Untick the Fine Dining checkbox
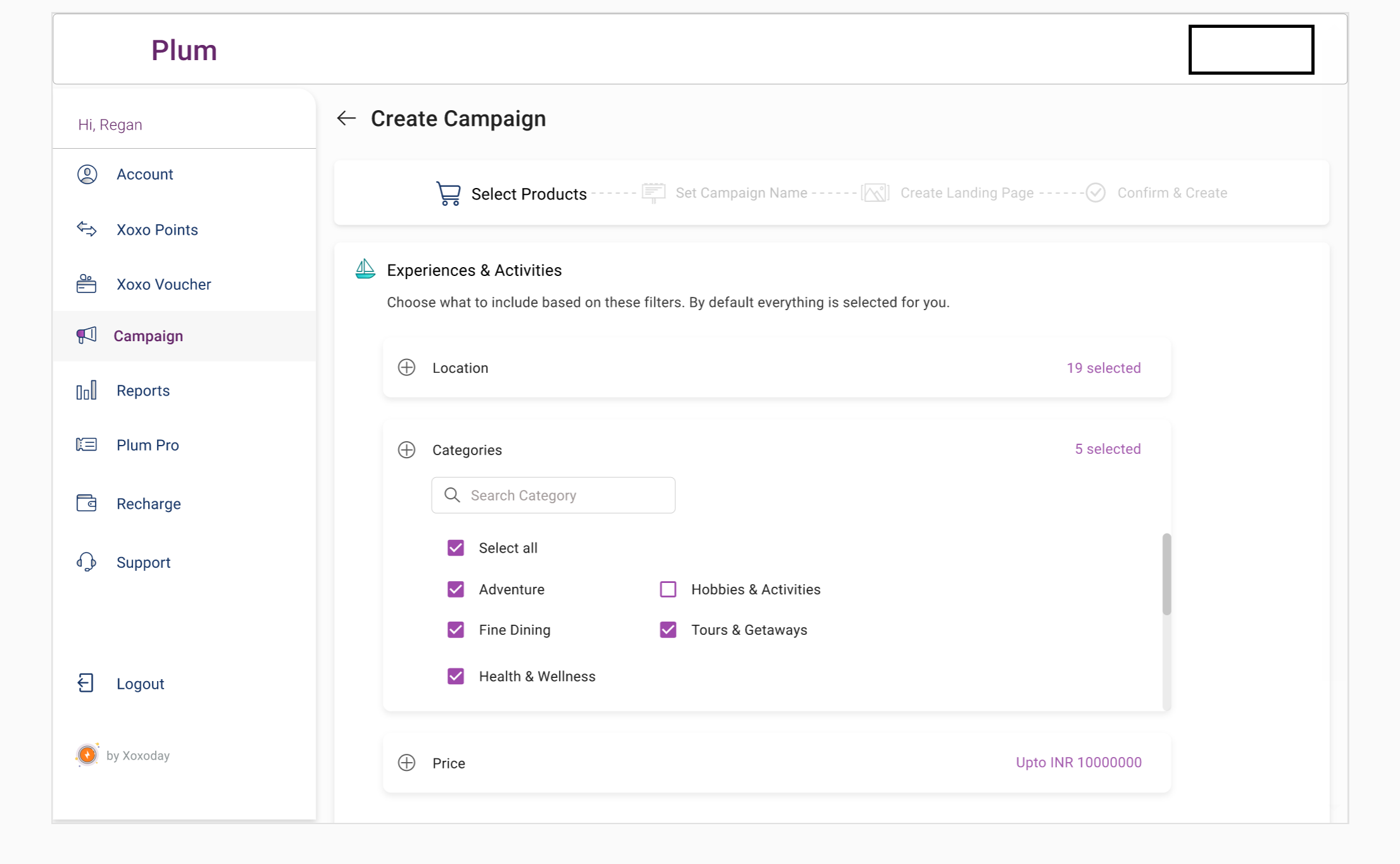1400x864 pixels. [456, 630]
